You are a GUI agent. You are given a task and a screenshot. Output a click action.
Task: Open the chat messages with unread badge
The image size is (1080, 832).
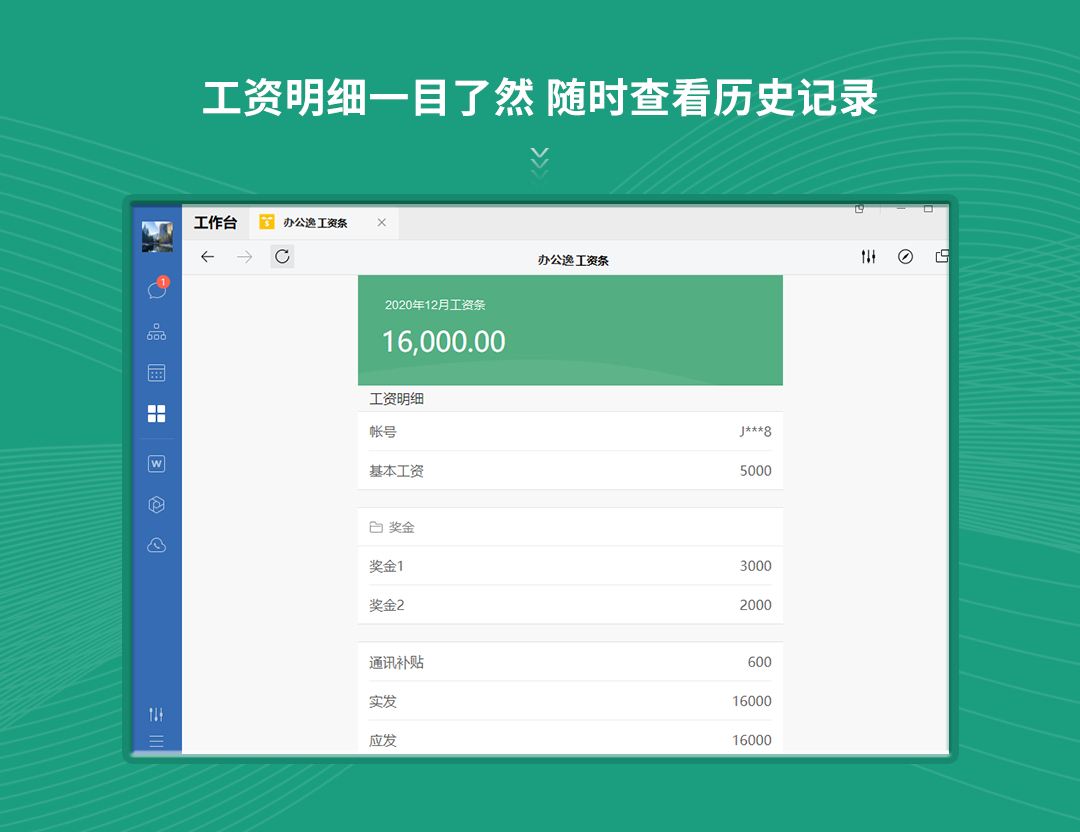point(156,290)
